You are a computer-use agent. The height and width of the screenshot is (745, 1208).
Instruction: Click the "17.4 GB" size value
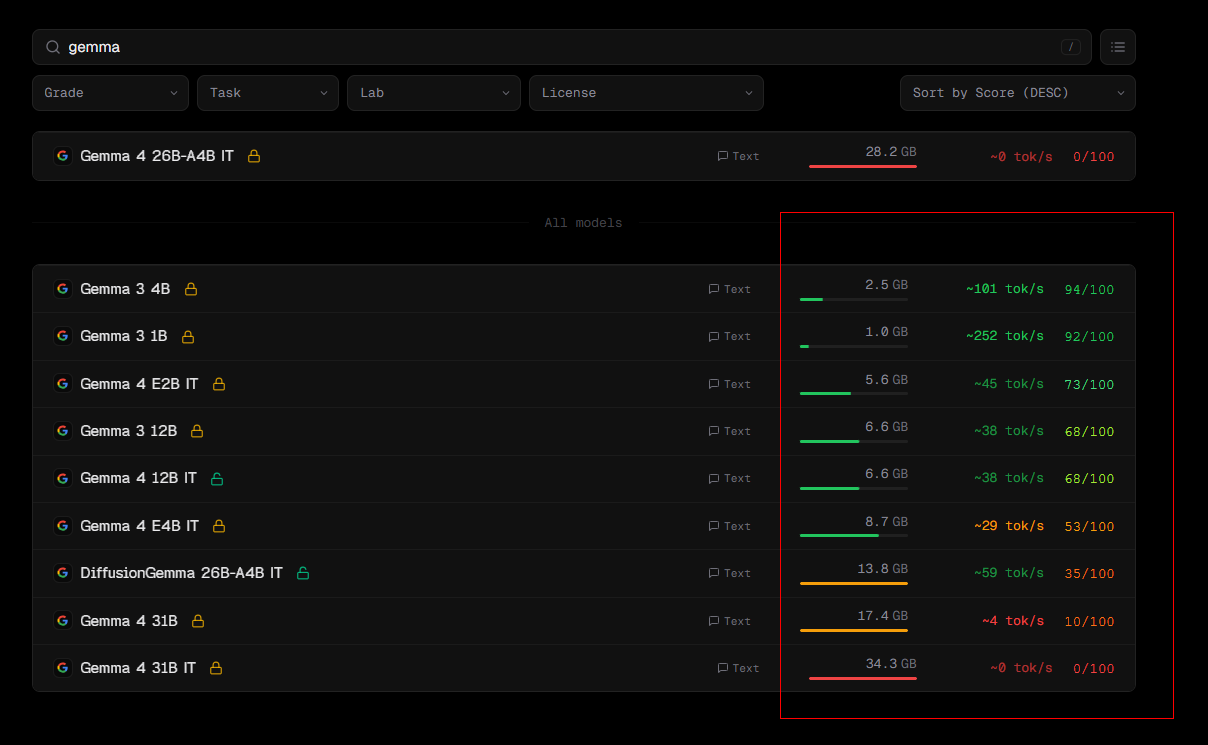[x=882, y=616]
